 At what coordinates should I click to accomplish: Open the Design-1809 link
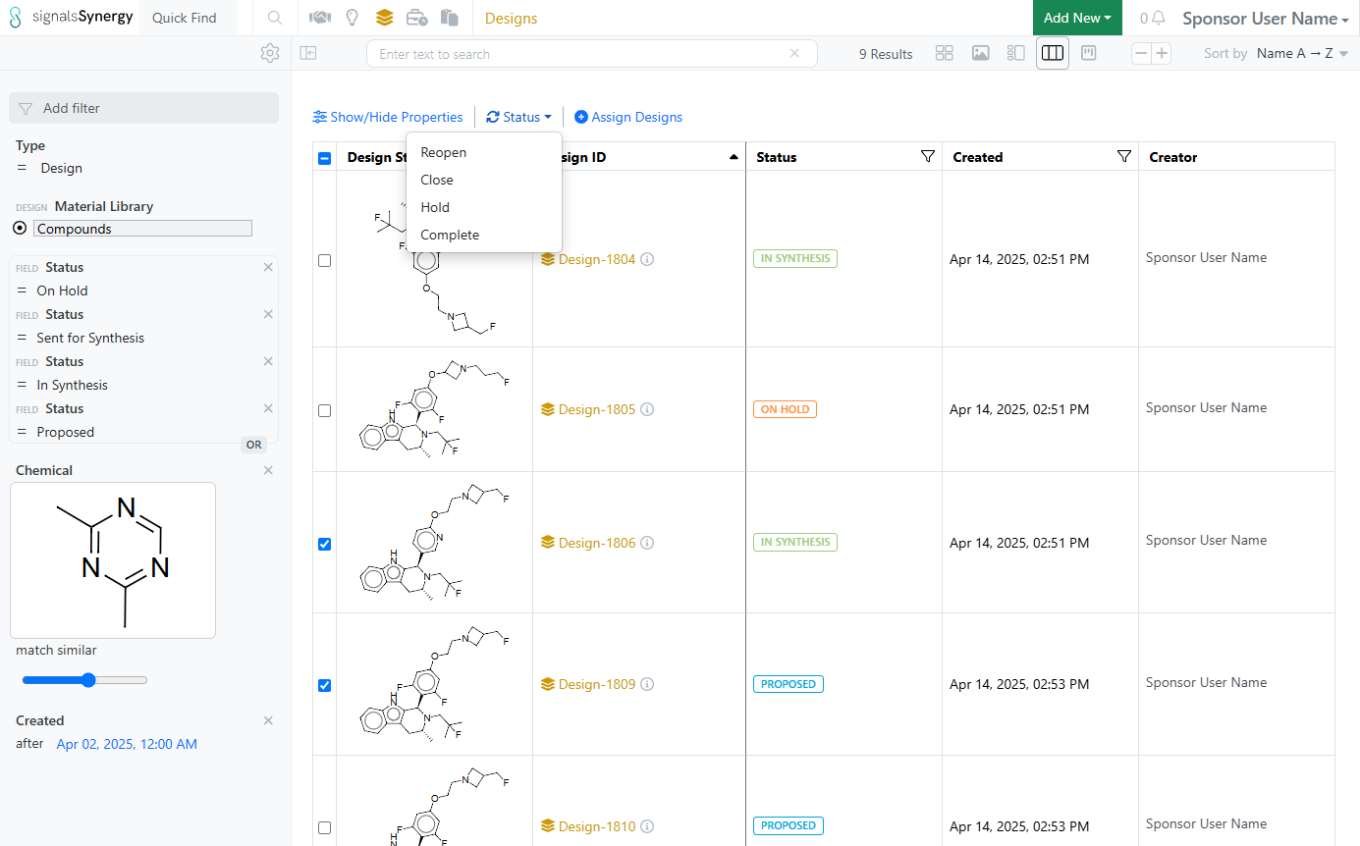(597, 684)
